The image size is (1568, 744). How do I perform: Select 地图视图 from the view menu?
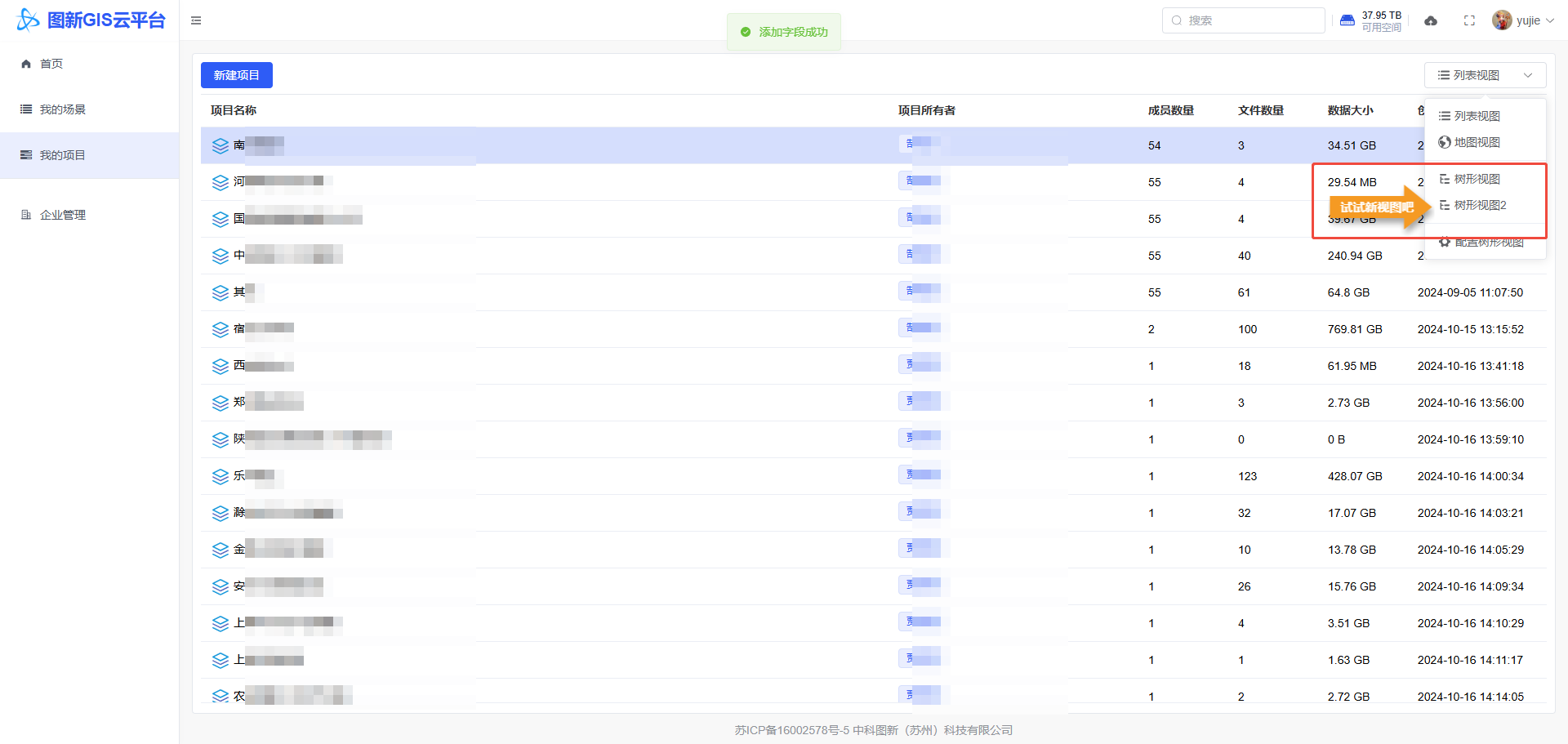[1477, 142]
